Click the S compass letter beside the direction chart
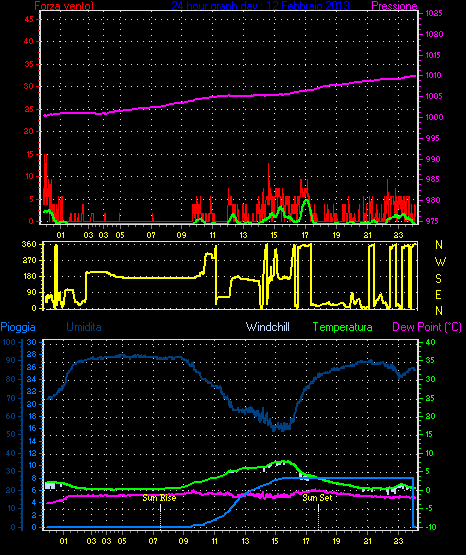The width and height of the screenshot is (466, 555). tap(439, 279)
